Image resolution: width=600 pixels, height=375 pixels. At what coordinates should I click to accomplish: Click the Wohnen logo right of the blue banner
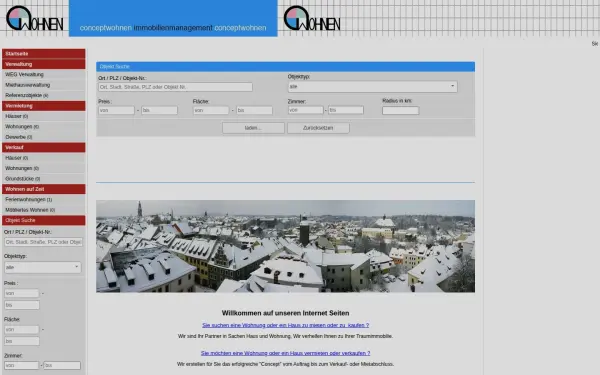pos(312,18)
